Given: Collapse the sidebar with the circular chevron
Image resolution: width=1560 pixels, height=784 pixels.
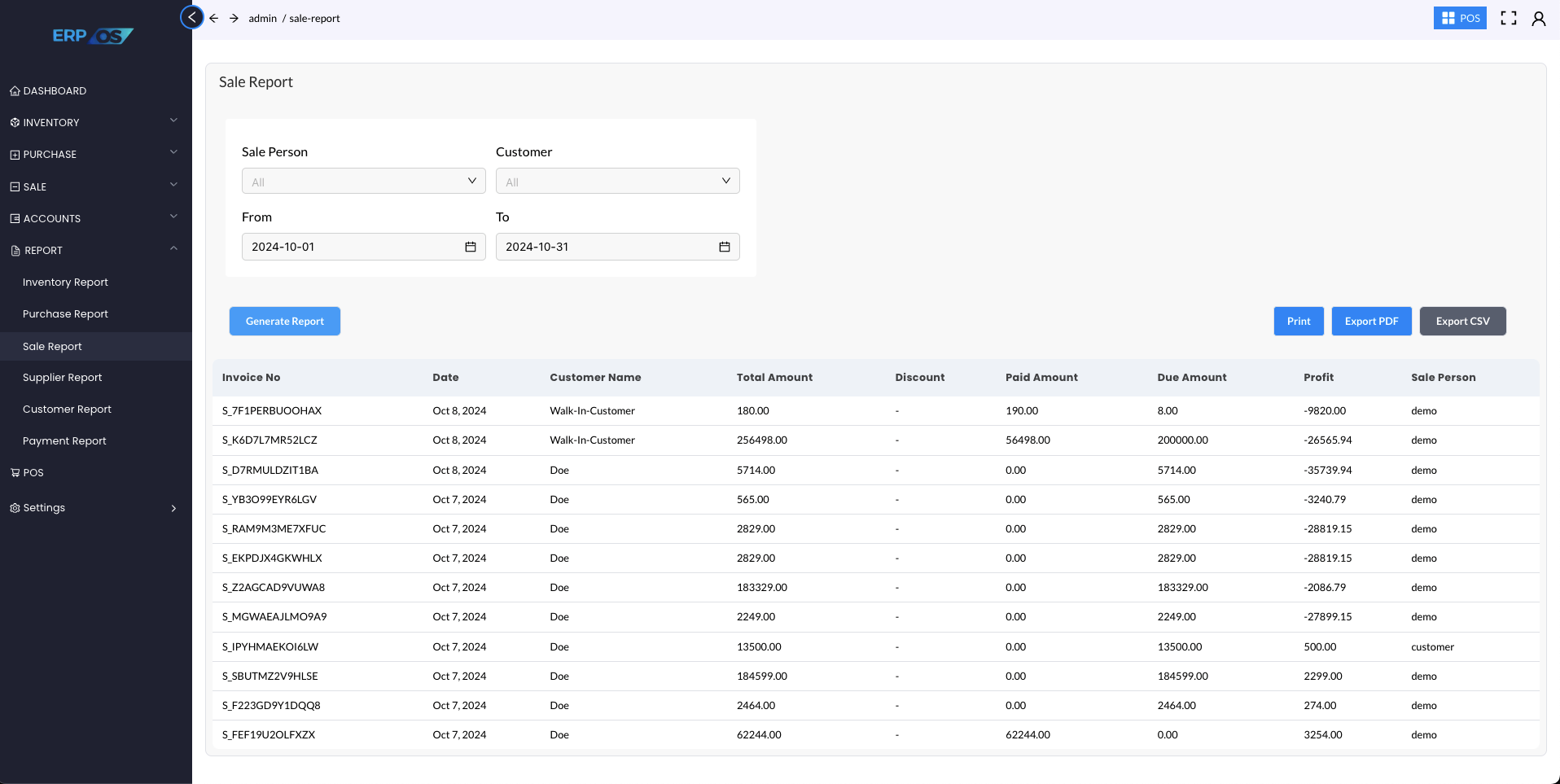Looking at the screenshot, I should 191,17.
